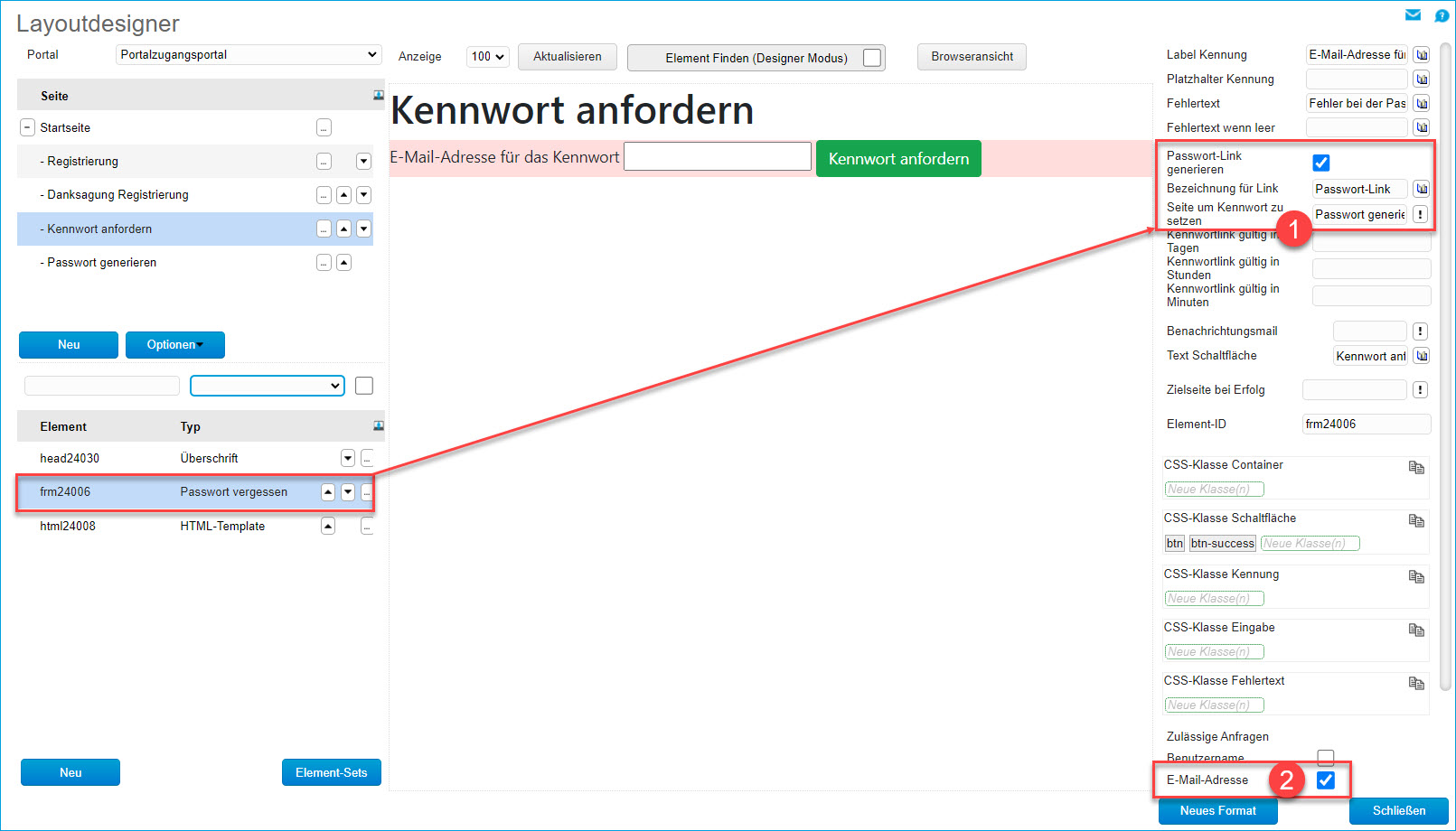This screenshot has width=1456, height=831.
Task: Click the icon in the Element header
Action: (x=379, y=425)
